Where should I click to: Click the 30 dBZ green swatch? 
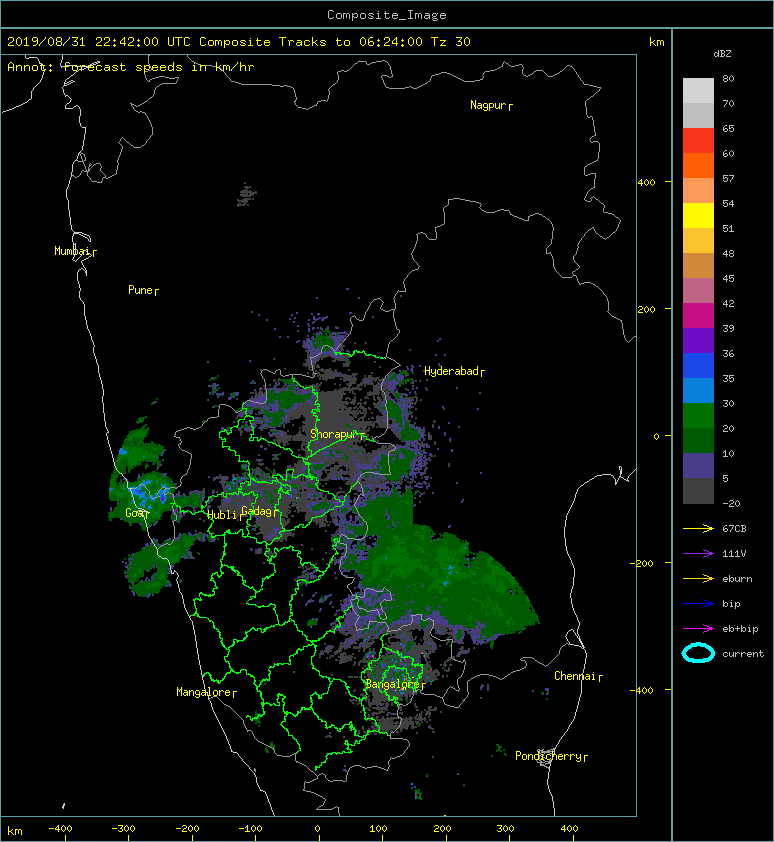(x=698, y=416)
